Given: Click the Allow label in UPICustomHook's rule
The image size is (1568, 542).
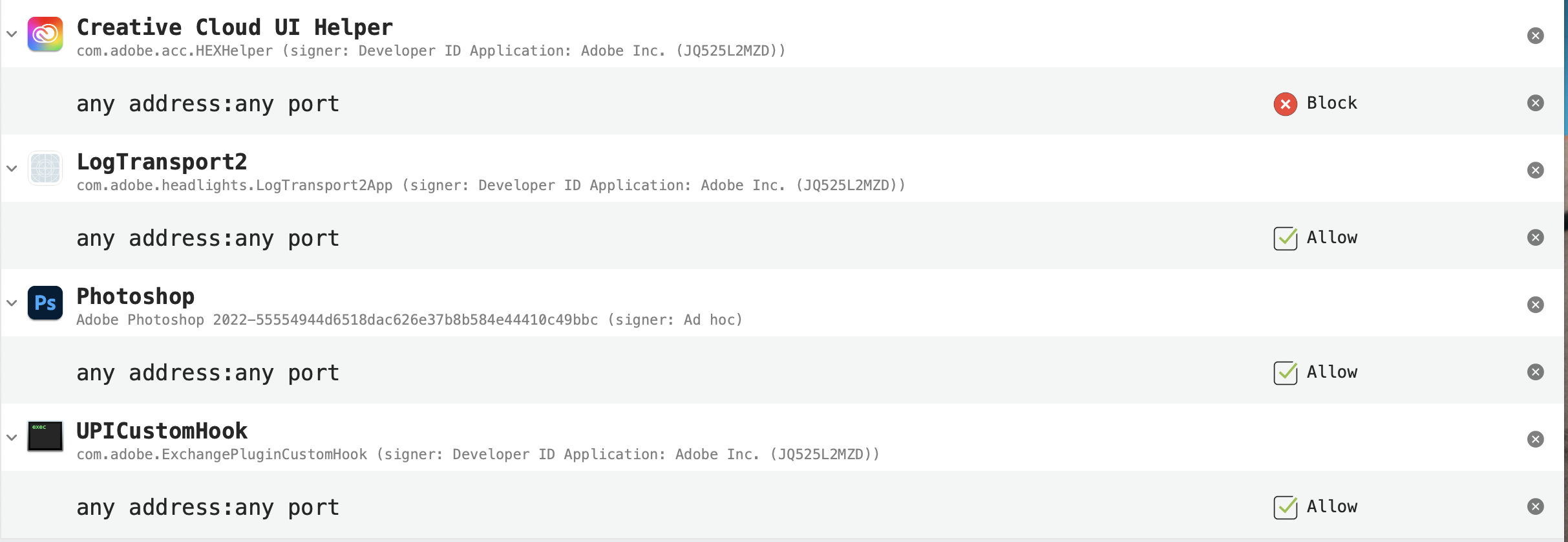Looking at the screenshot, I should point(1332,506).
